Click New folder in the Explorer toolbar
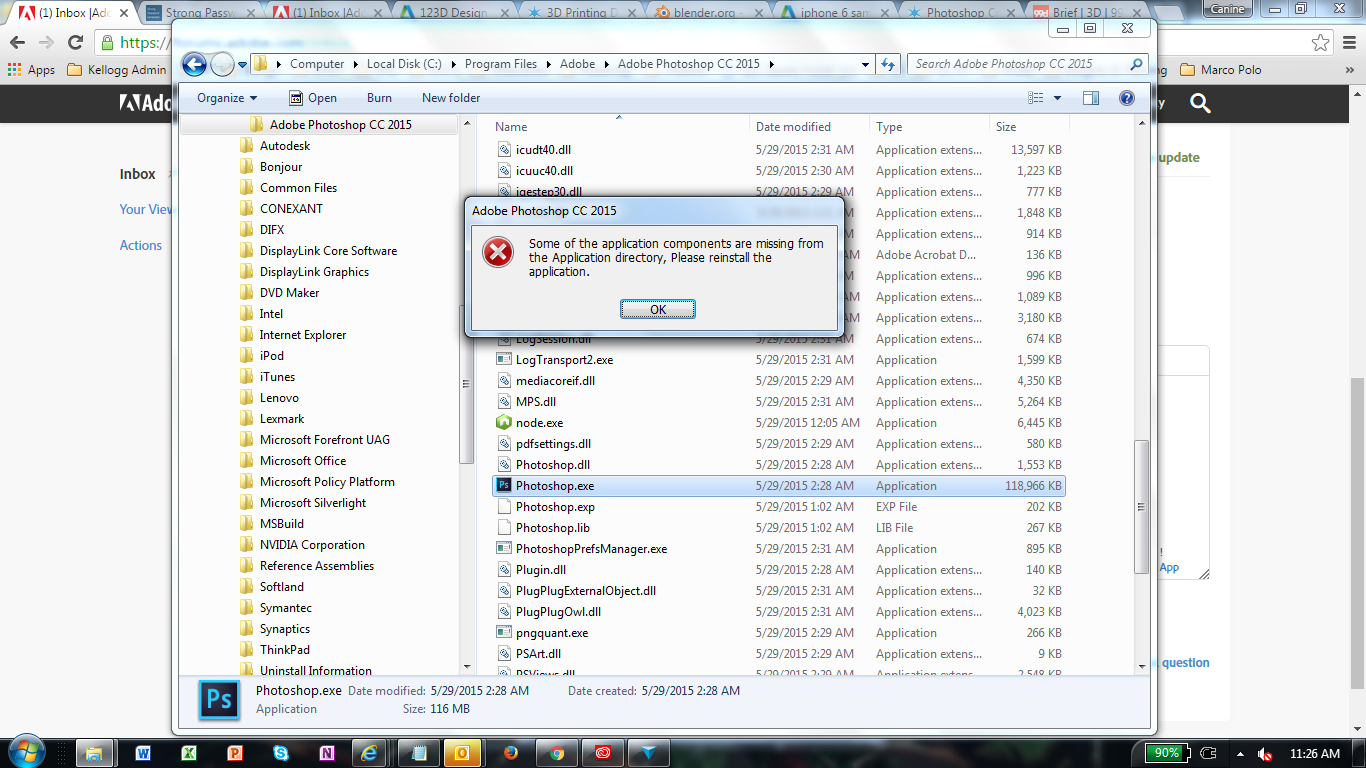This screenshot has height=768, width=1366. (451, 98)
